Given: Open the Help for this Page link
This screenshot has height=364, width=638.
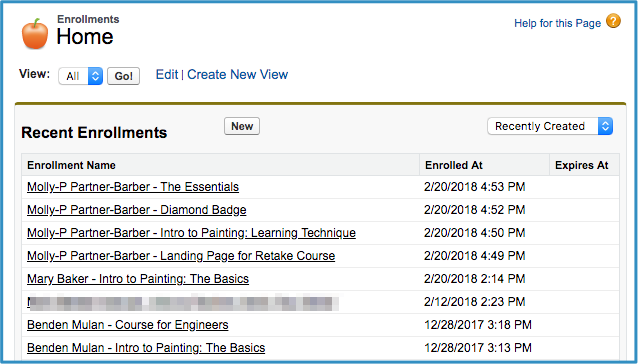Looking at the screenshot, I should [557, 23].
